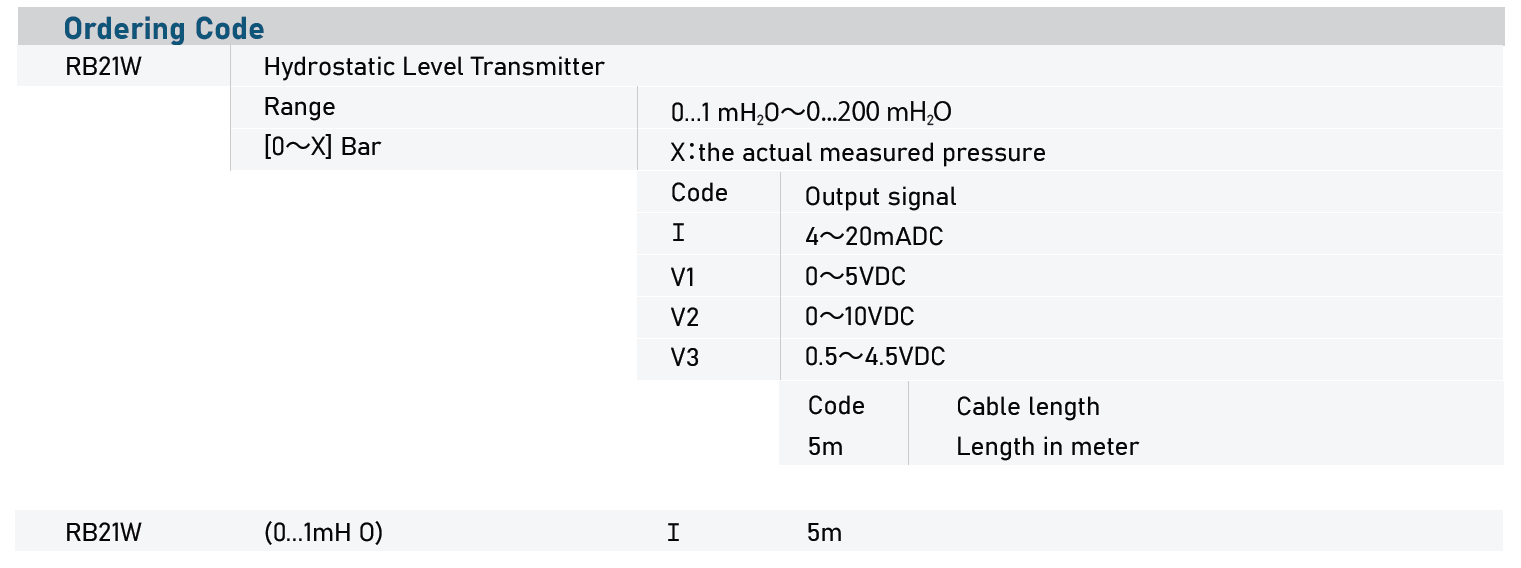Click the actual measured pressure note
This screenshot has height=568, width=1521.
point(858,153)
